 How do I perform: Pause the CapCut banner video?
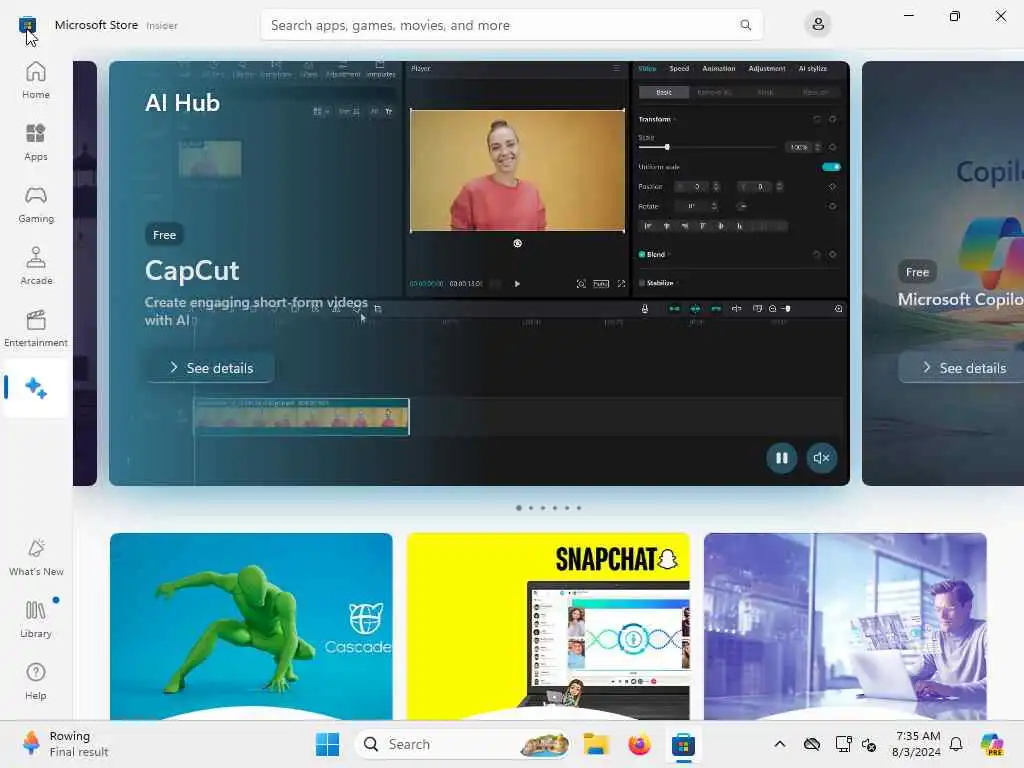782,458
